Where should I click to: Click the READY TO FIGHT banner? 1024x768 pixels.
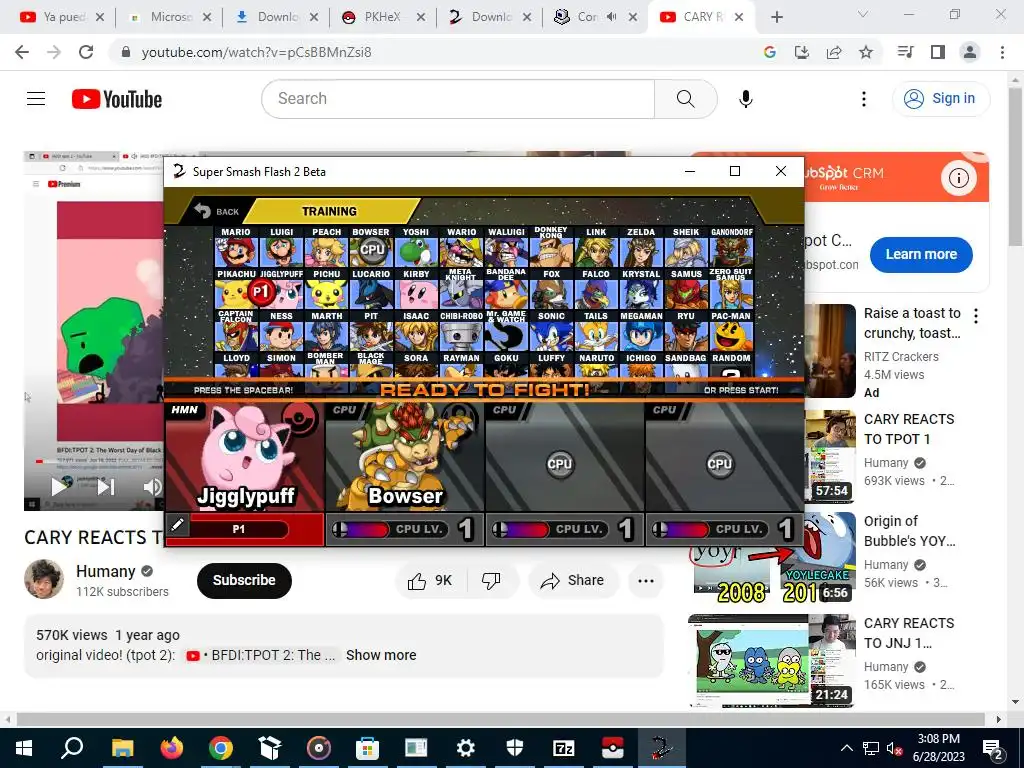pyautogui.click(x=484, y=390)
